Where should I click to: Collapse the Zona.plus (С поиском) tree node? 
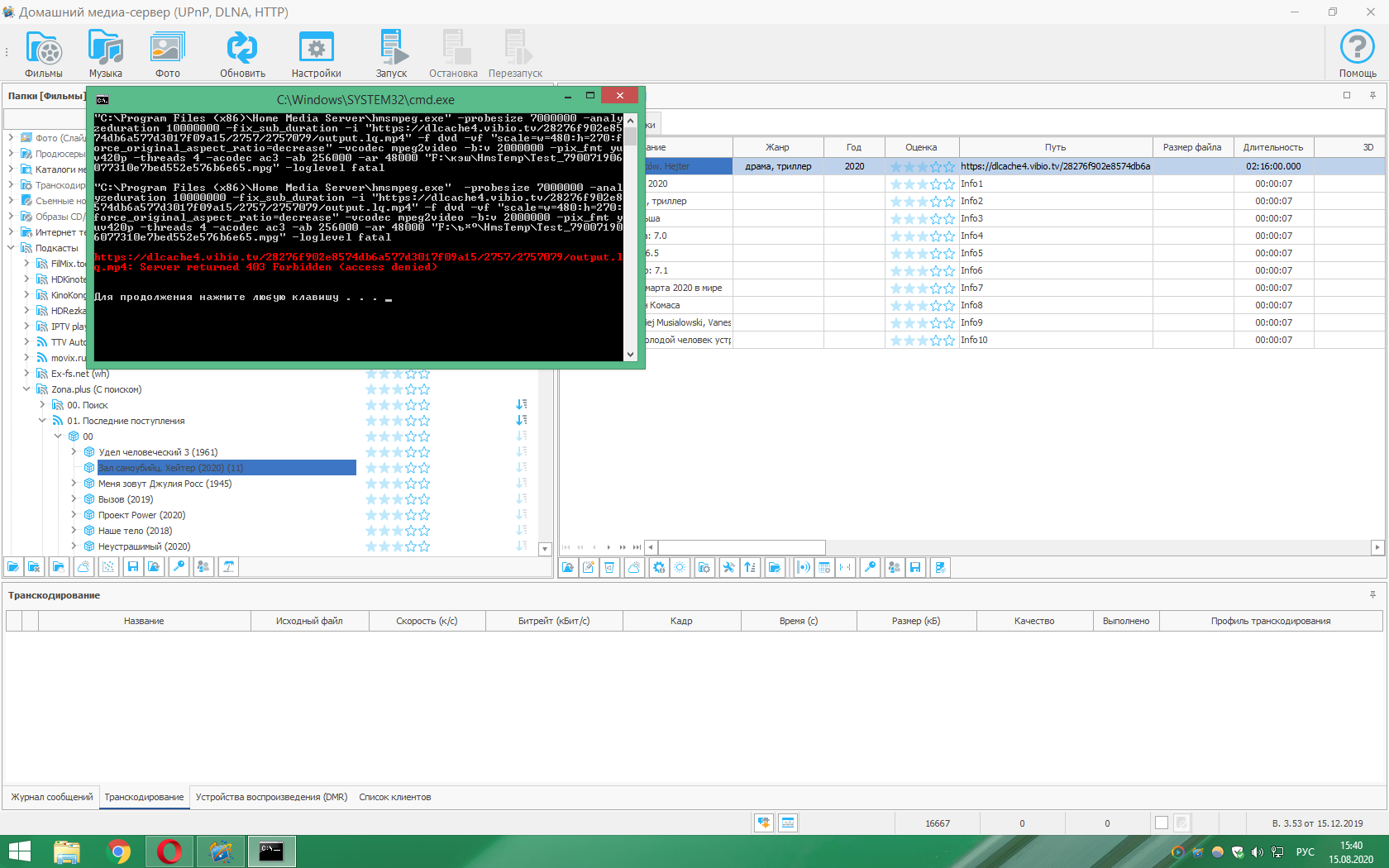click(26, 389)
